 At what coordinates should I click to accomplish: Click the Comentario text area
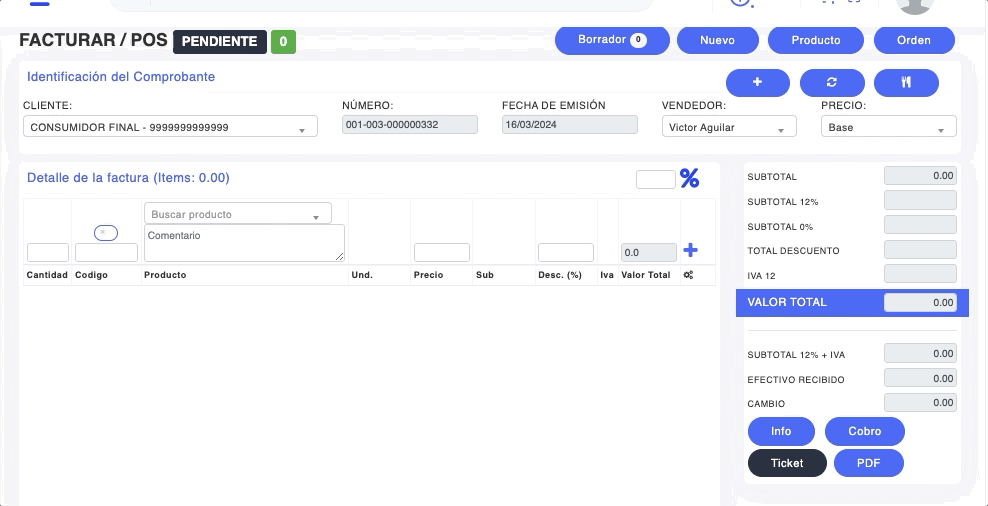coord(244,242)
